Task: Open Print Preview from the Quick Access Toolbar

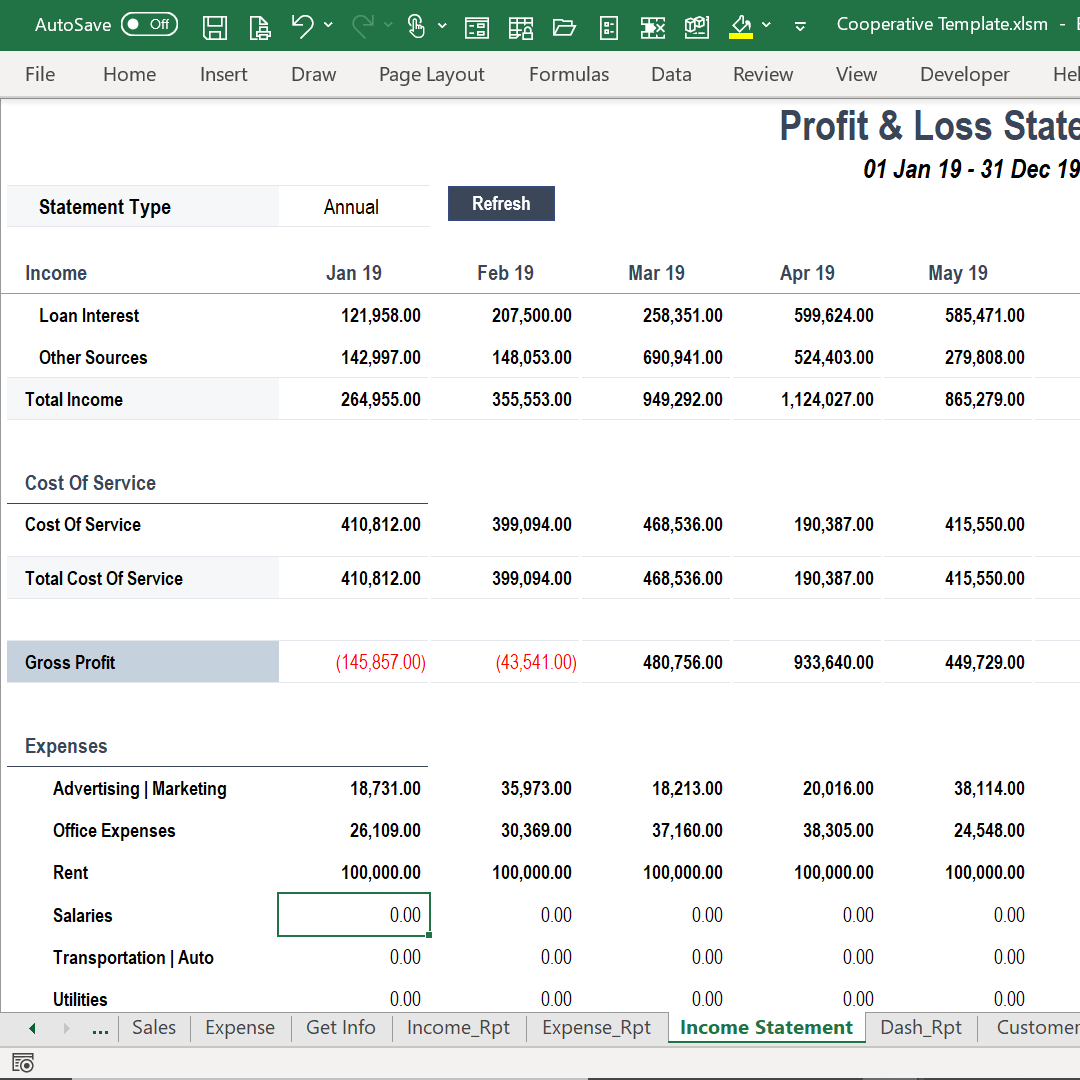Action: [259, 27]
